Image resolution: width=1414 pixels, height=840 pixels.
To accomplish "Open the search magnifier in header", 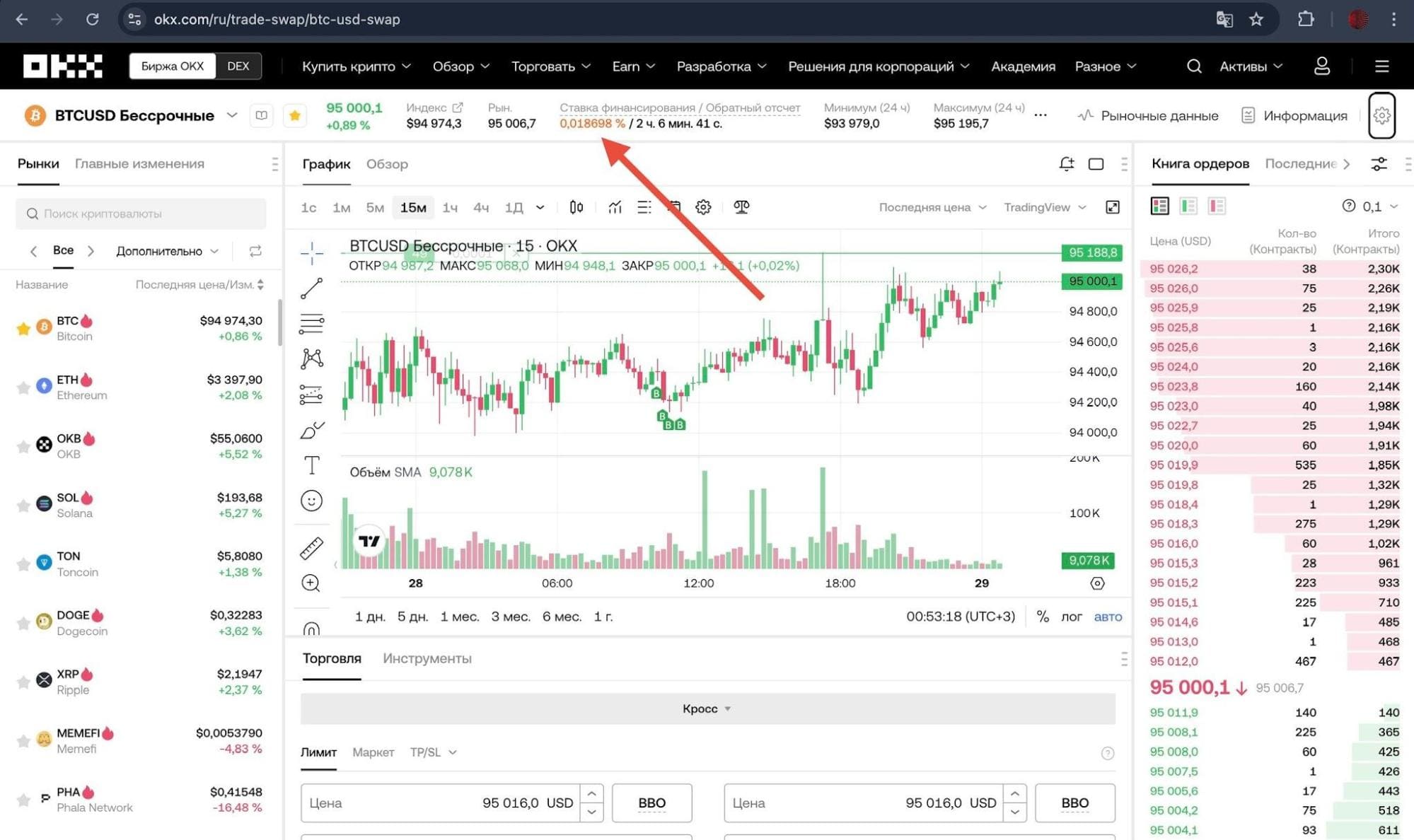I will point(1194,66).
